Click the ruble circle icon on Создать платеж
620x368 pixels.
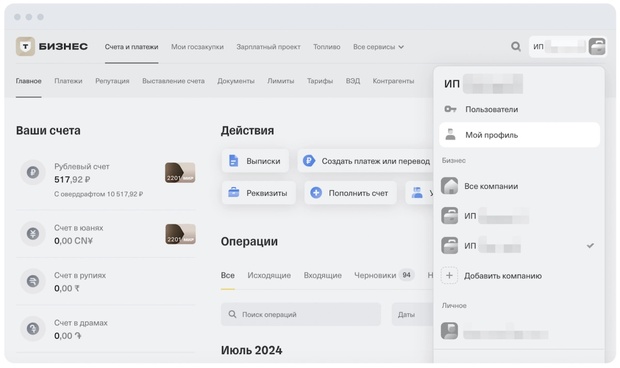click(309, 161)
